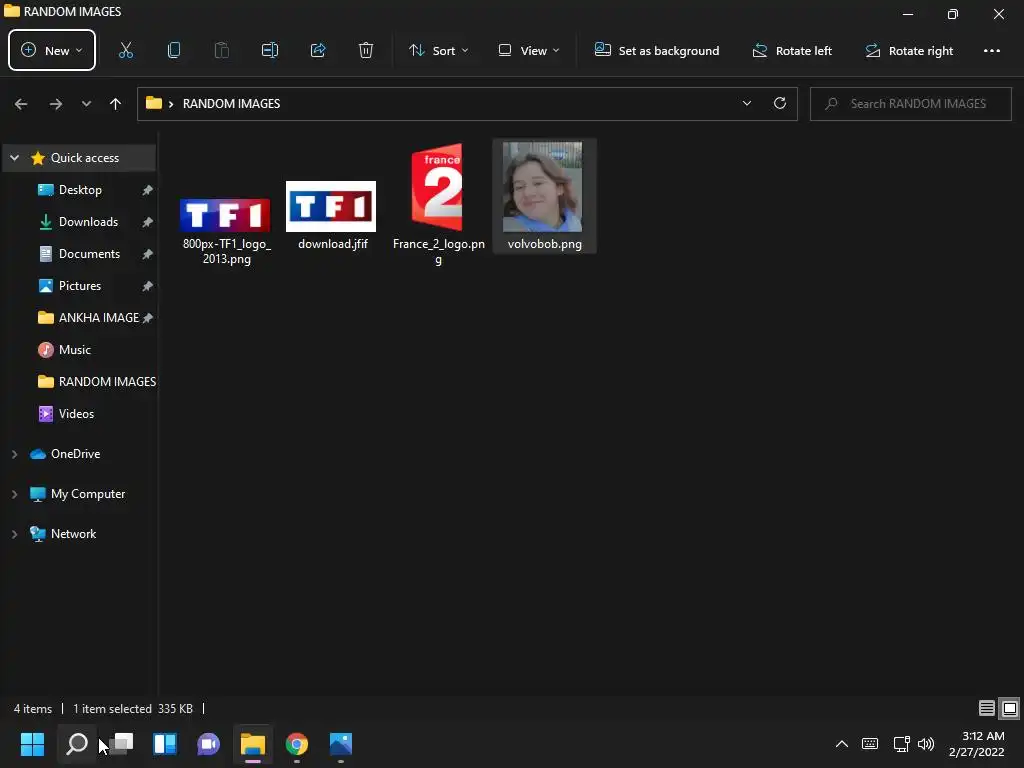Show hidden system tray icons

pyautogui.click(x=842, y=744)
